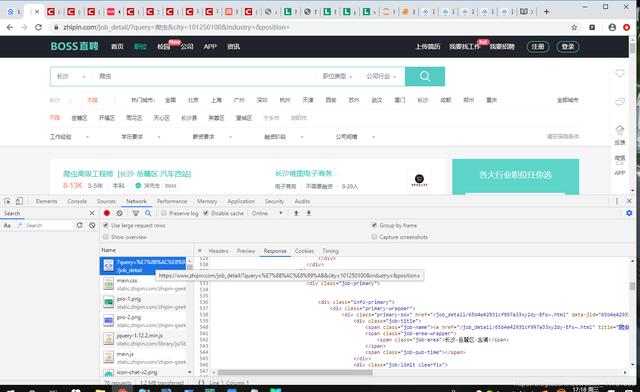
Task: Toggle the network filter funnel icon
Action: point(136,213)
